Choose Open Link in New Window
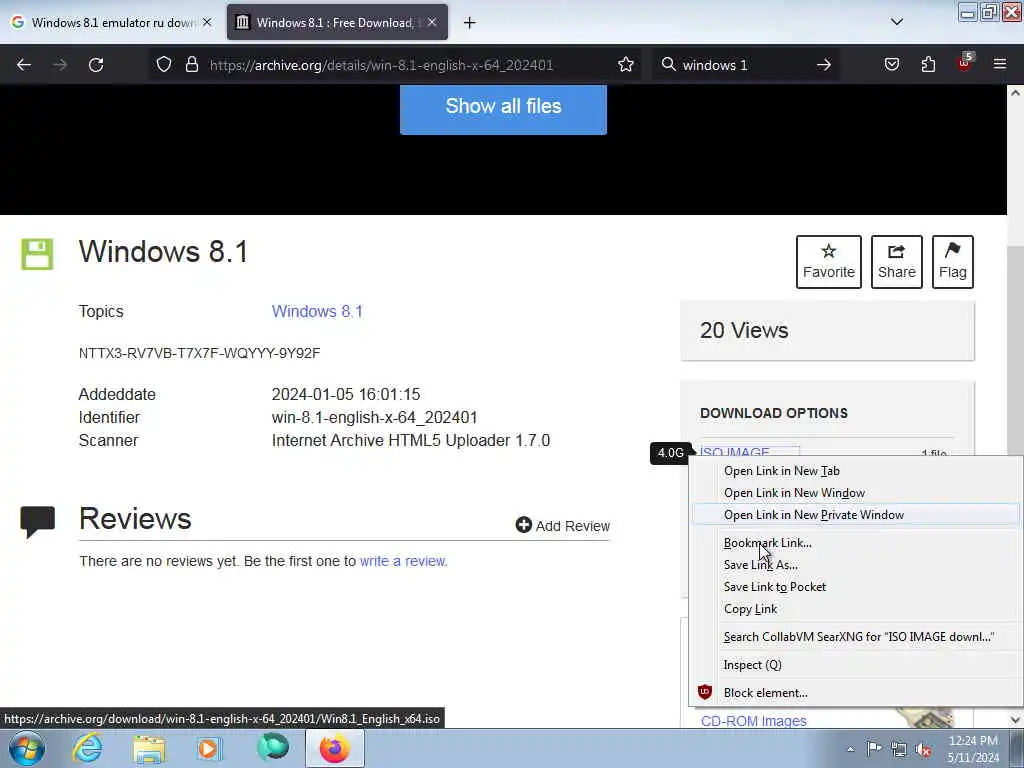Viewport: 1024px width, 768px height. pos(856,493)
